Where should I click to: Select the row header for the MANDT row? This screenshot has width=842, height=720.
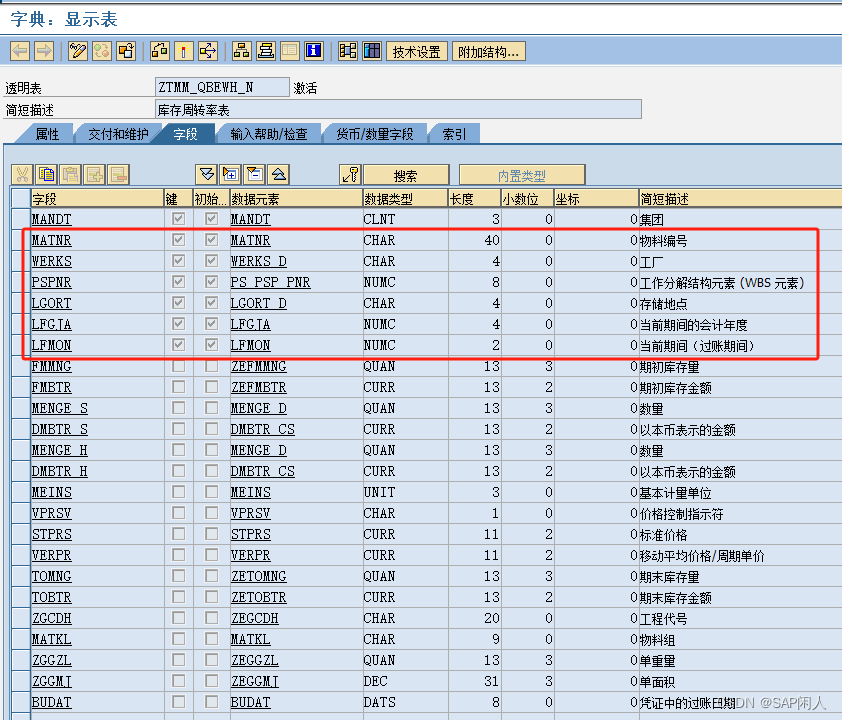(20, 219)
